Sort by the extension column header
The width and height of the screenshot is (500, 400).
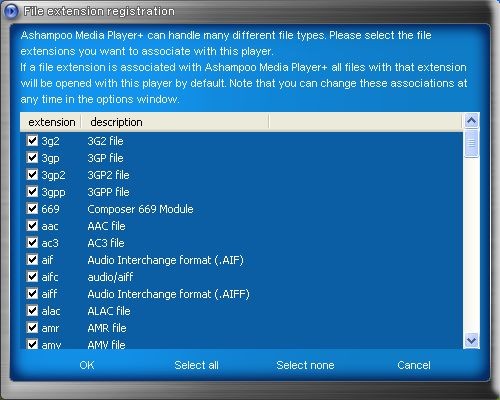(x=51, y=122)
